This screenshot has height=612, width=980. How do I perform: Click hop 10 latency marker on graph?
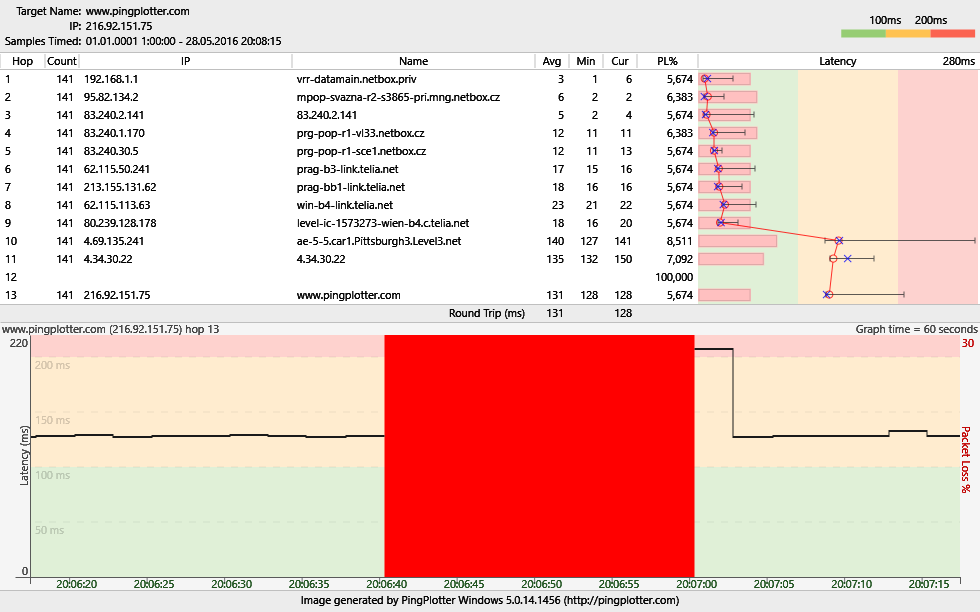(839, 241)
